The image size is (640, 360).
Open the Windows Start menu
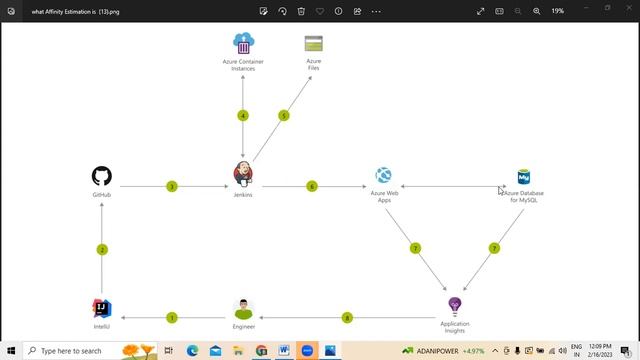[x=11, y=351]
